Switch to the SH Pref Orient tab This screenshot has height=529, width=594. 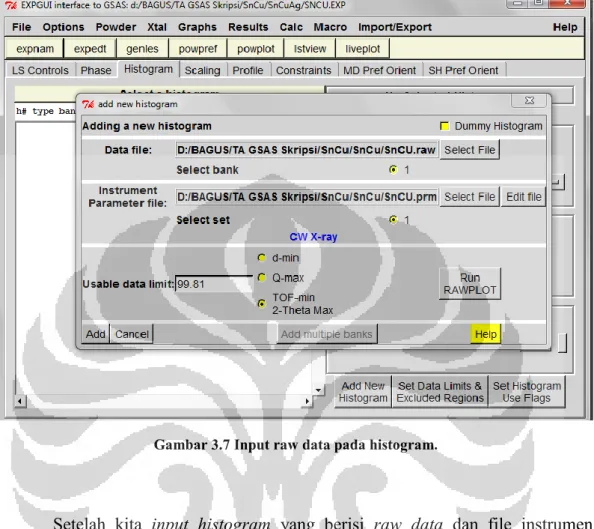[x=463, y=70]
